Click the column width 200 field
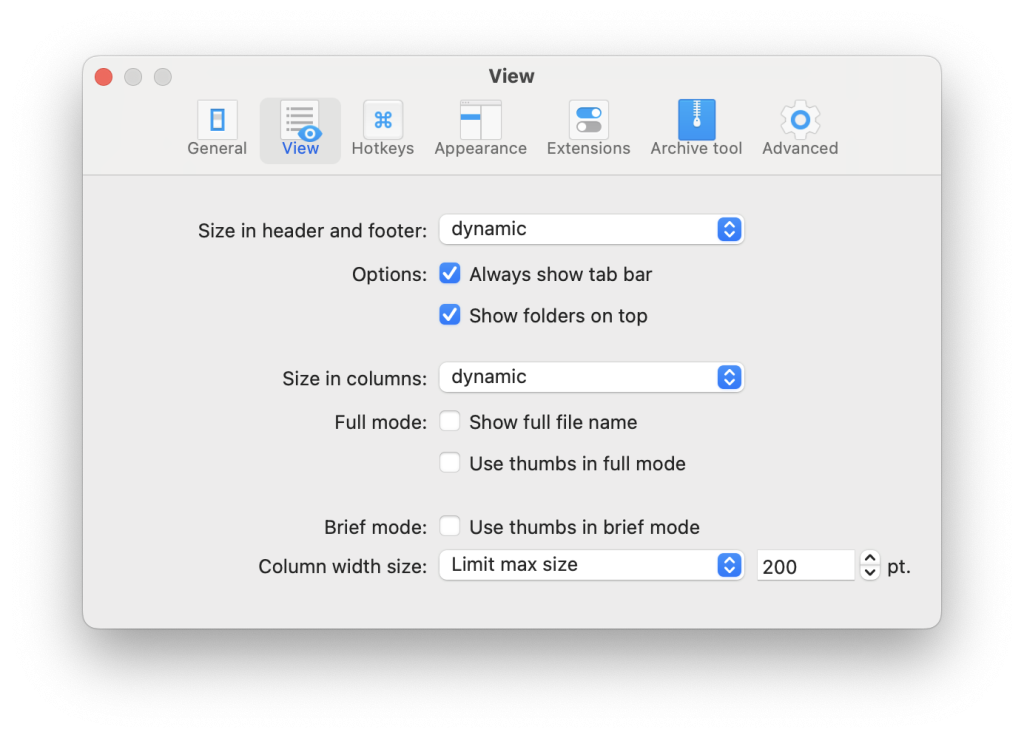Viewport: 1024px width, 738px height. tap(805, 566)
